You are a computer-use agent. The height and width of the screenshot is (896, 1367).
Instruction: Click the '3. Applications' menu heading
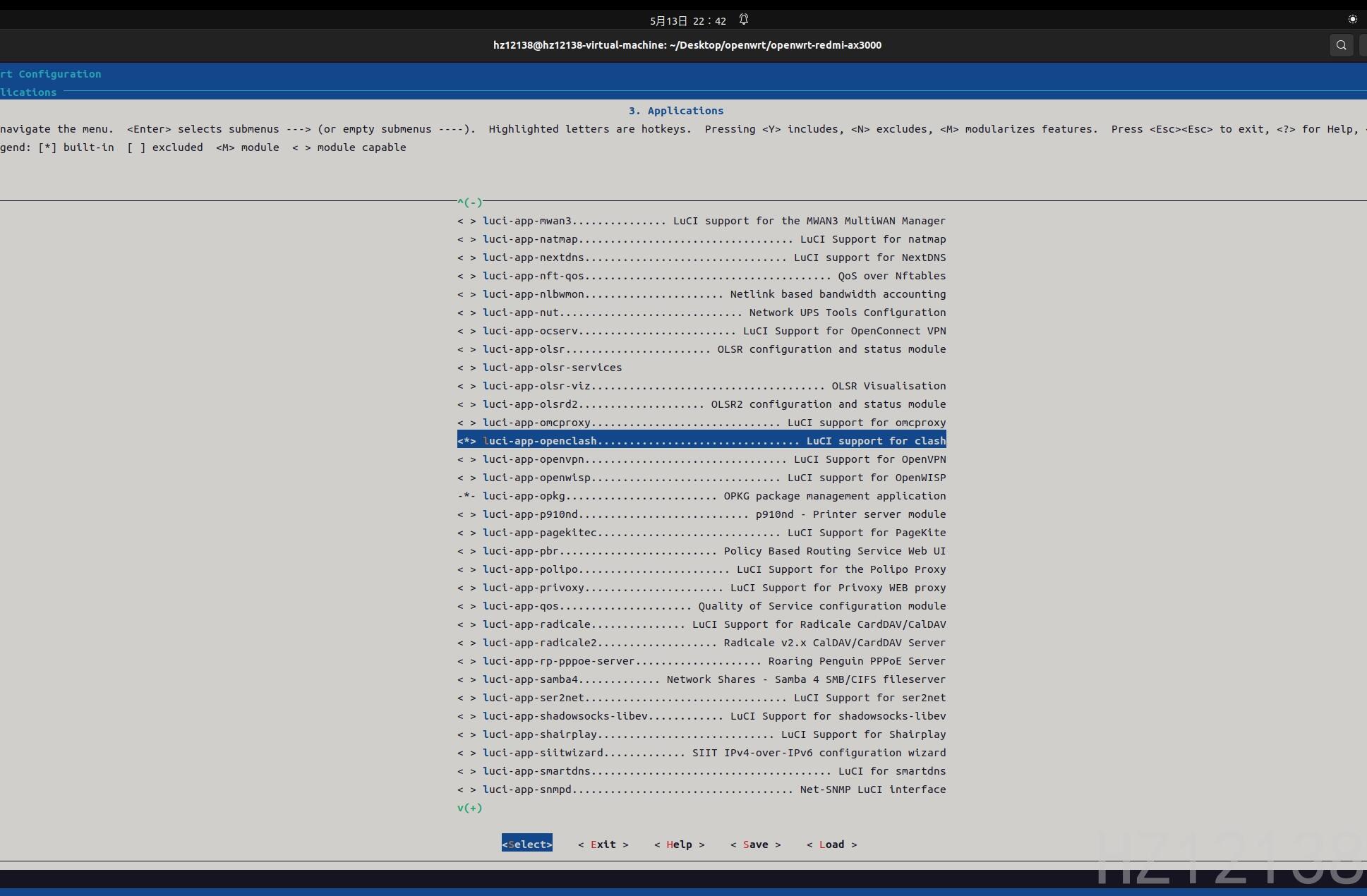pyautogui.click(x=676, y=111)
